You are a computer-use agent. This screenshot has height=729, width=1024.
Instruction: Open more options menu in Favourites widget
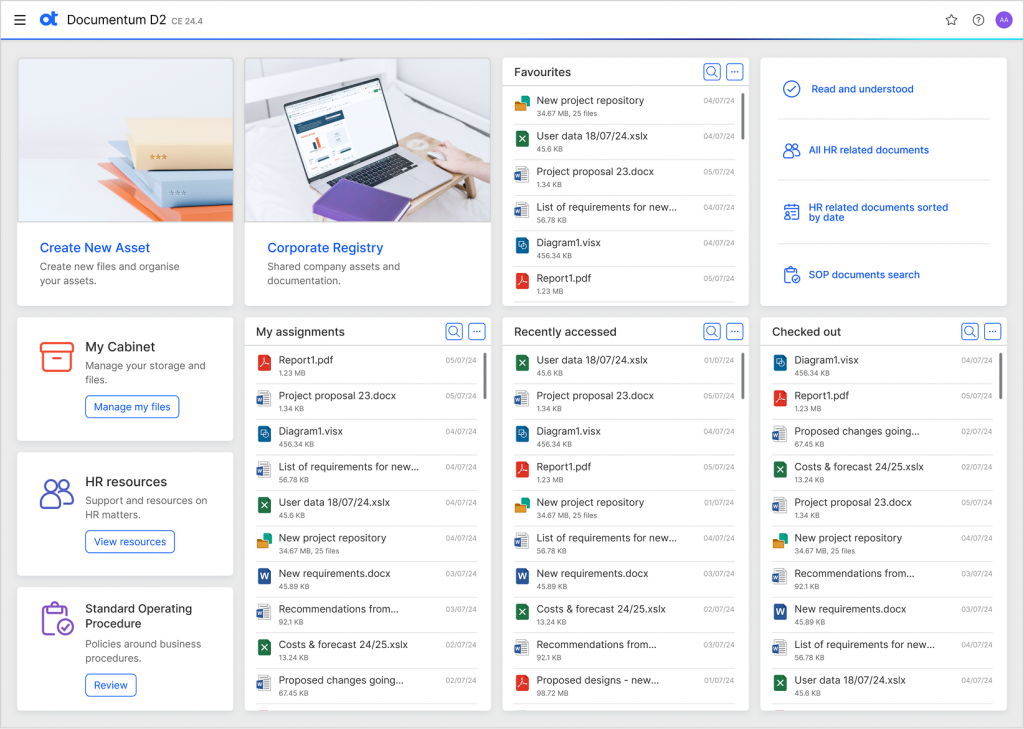[x=735, y=72]
